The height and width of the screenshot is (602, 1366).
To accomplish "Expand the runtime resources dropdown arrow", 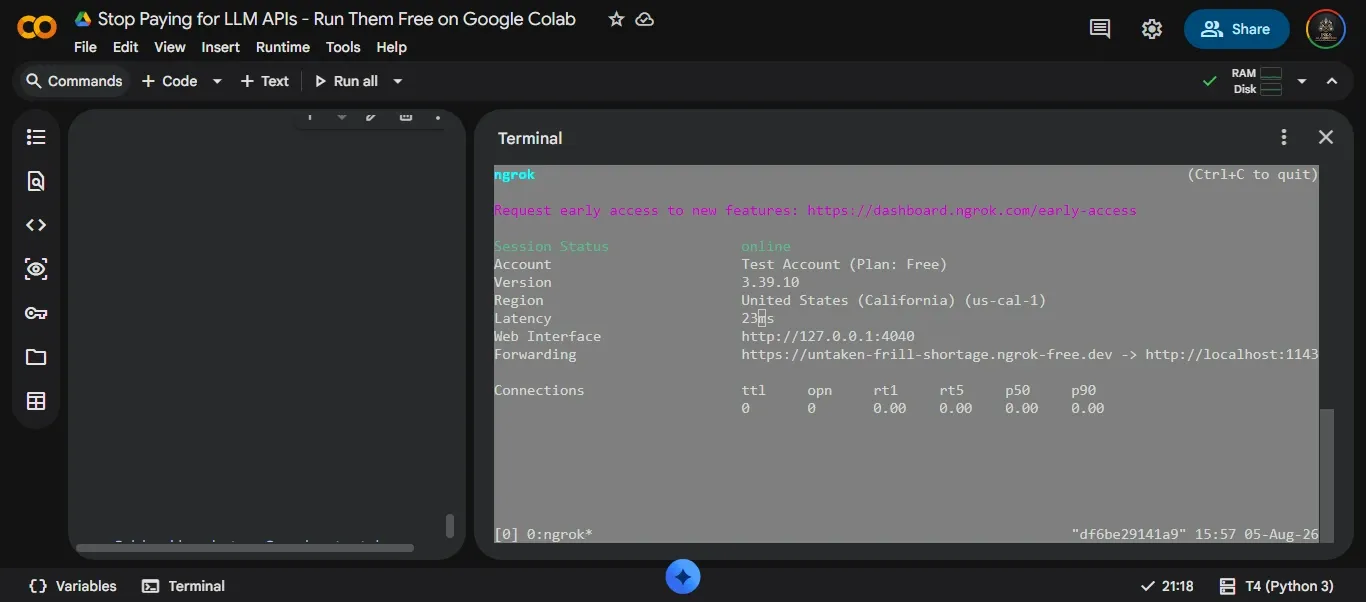I will coord(1302,81).
